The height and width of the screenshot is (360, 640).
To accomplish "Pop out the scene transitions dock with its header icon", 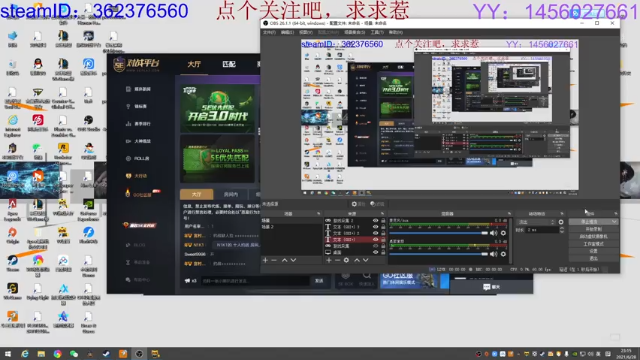I will click(562, 213).
